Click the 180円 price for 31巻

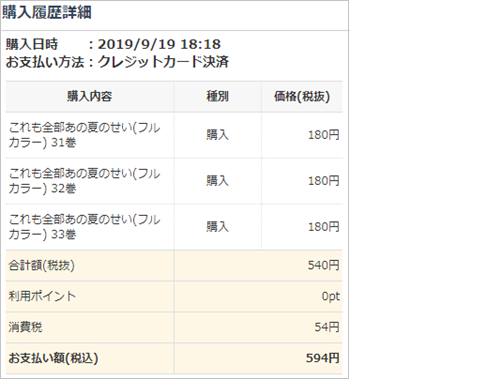click(323, 135)
